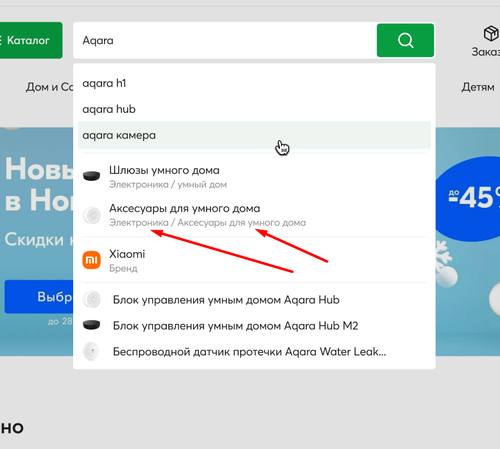Select suggestion "aqara hub"

[254, 109]
